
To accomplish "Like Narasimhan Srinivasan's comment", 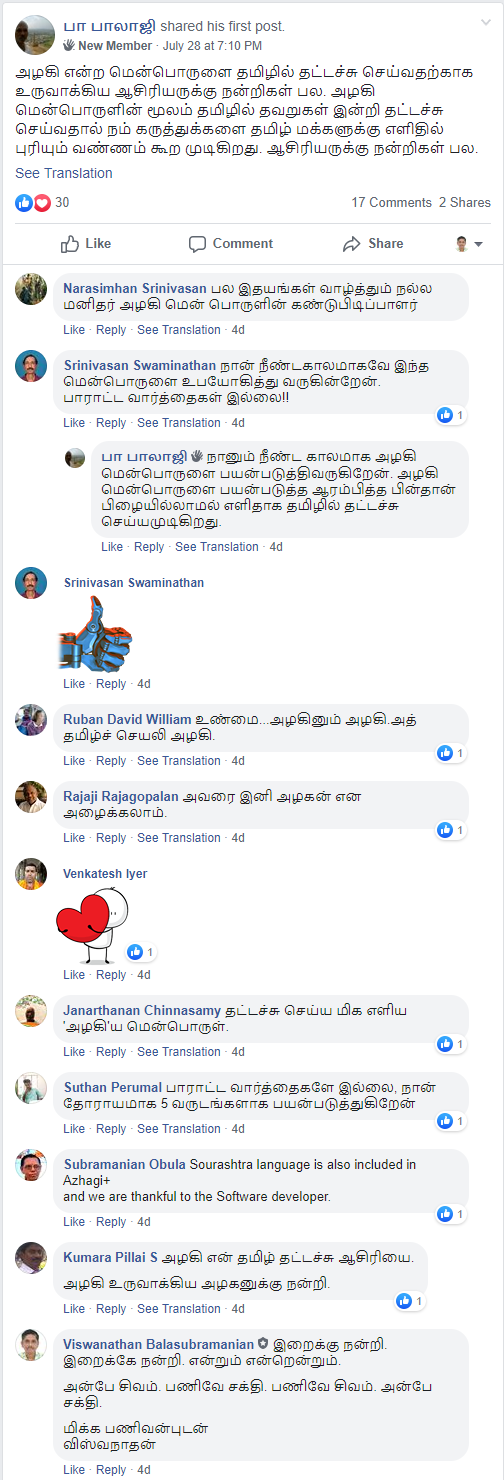I will pos(74,330).
